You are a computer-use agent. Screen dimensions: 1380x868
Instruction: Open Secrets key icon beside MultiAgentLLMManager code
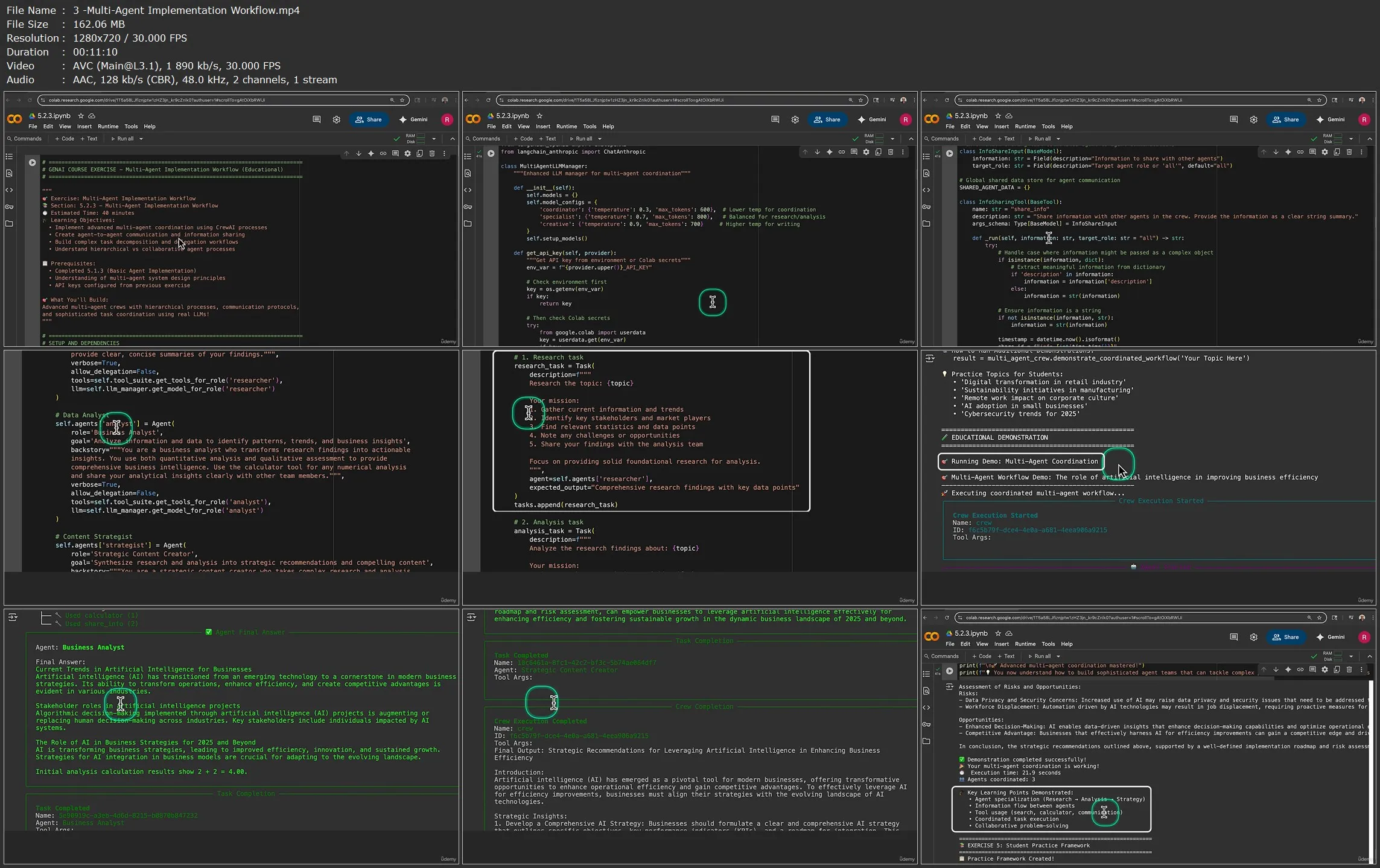(468, 207)
